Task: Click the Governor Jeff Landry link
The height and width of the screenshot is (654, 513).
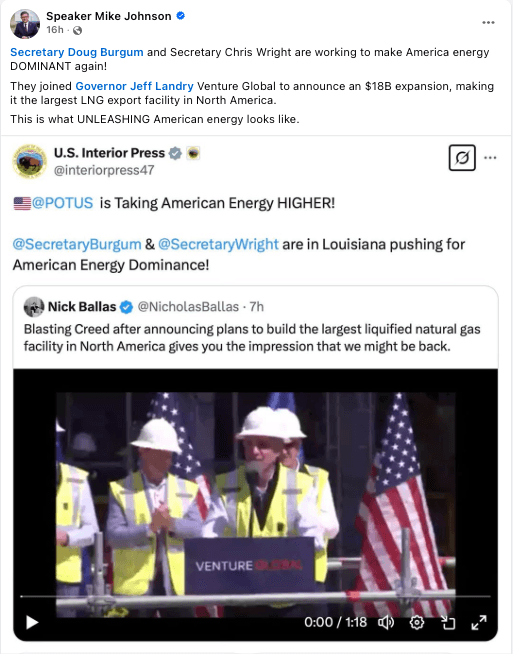Action: tap(134, 86)
